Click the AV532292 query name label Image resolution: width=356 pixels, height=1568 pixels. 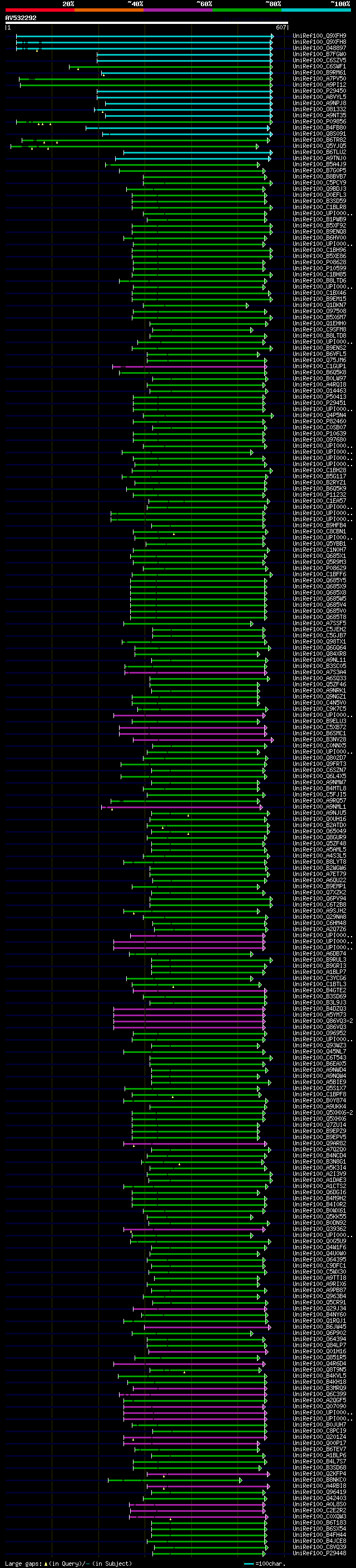[x=21, y=18]
